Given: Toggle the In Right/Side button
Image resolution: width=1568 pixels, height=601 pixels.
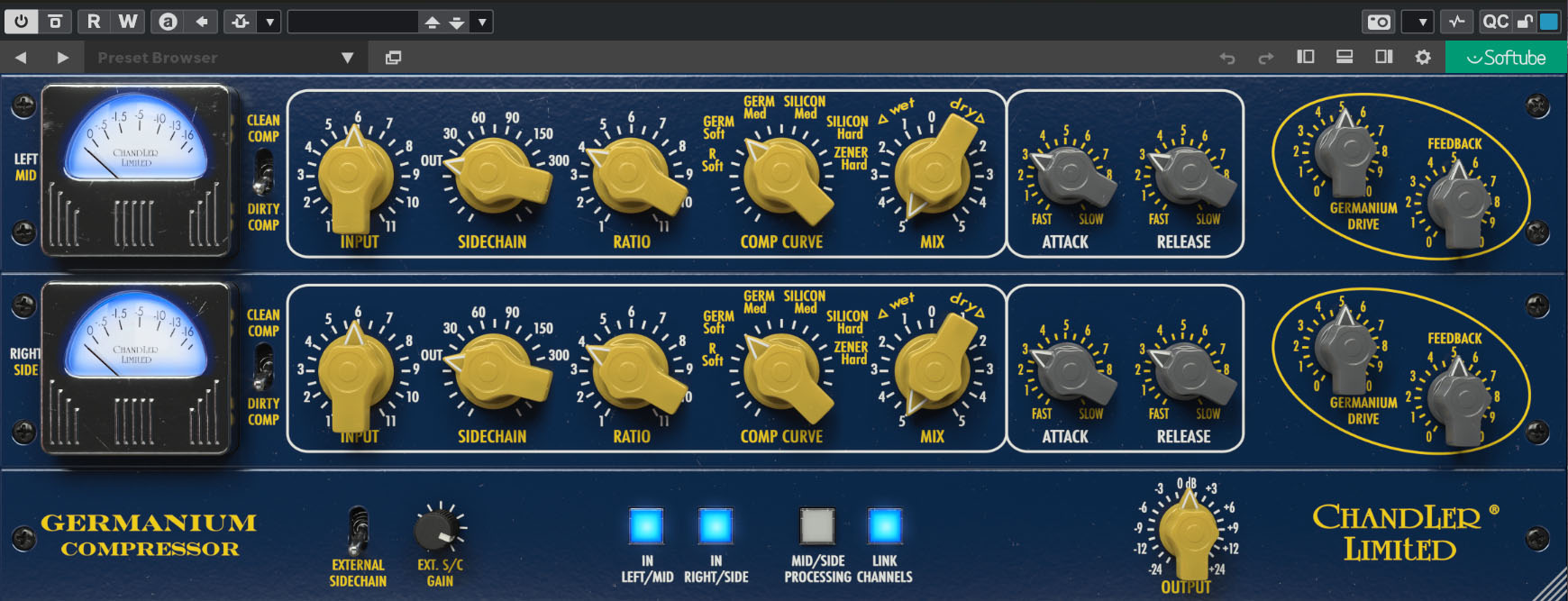Looking at the screenshot, I should [716, 525].
